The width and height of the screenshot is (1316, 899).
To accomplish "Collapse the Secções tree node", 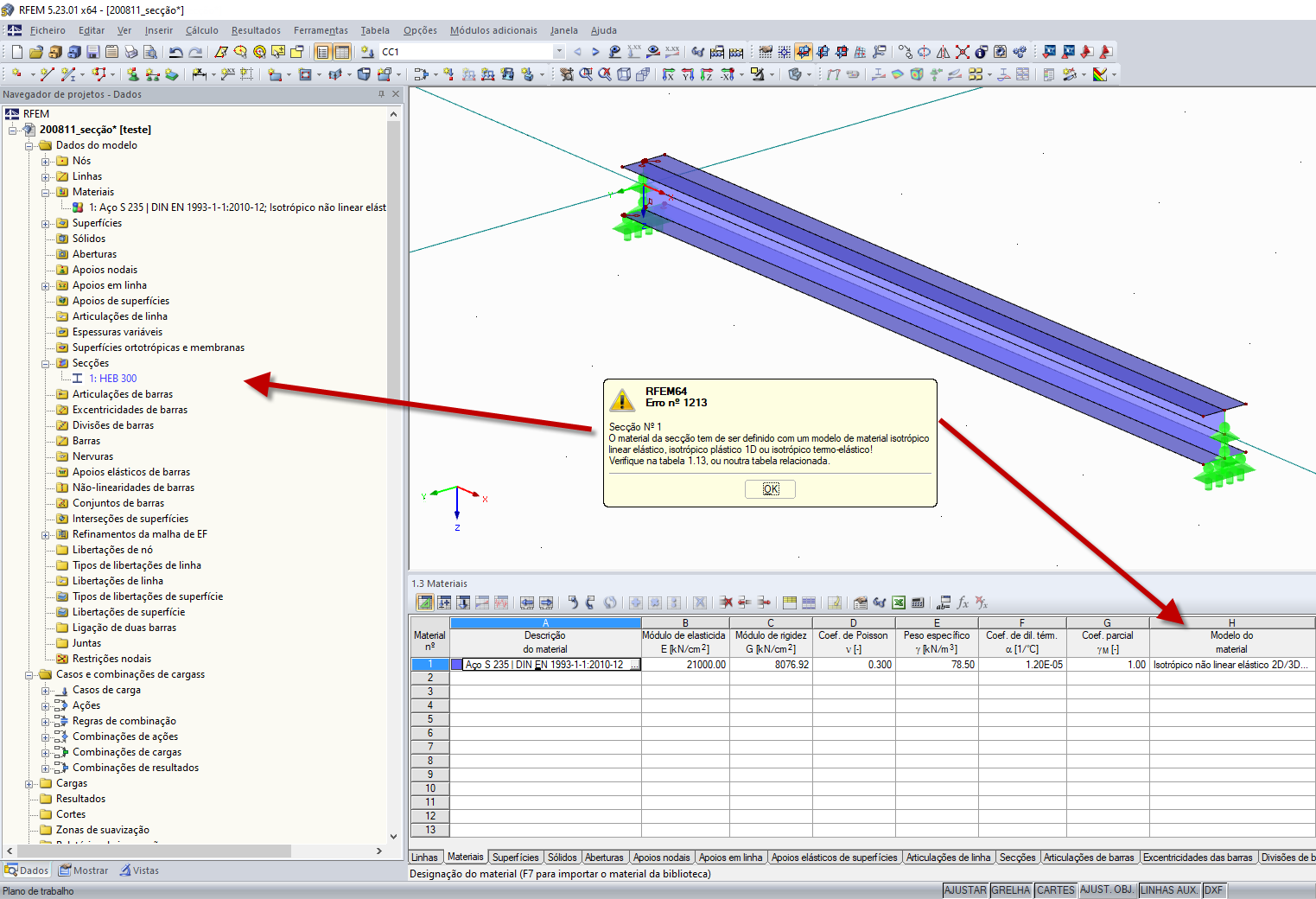I will click(x=46, y=363).
